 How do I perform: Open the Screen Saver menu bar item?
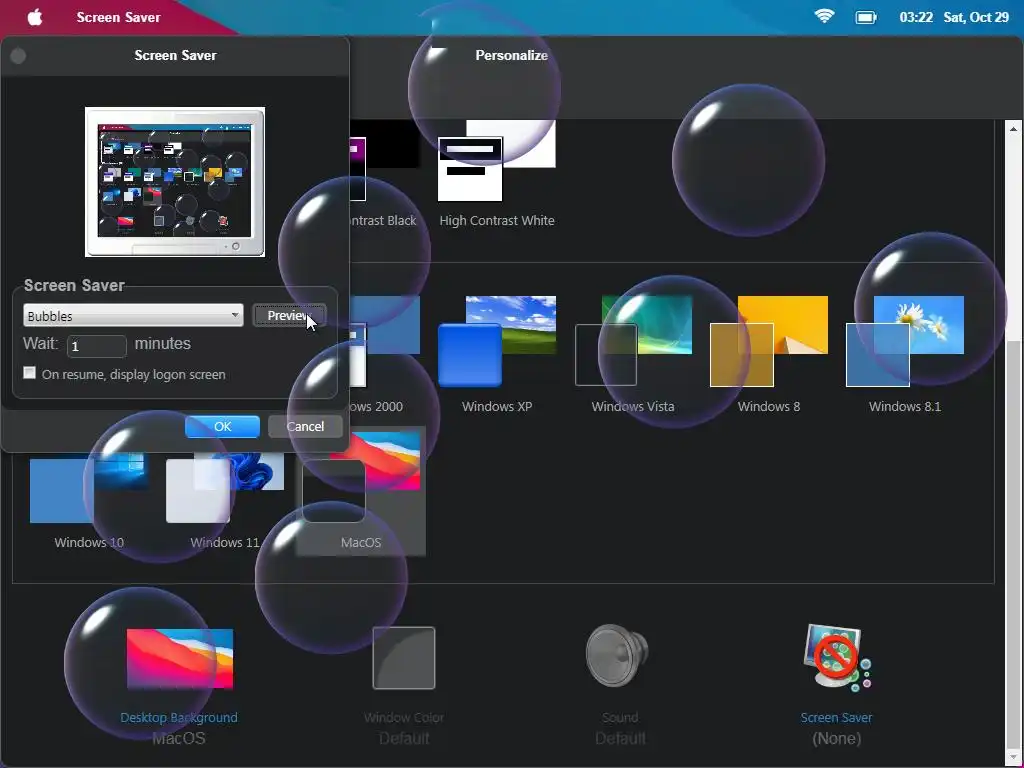[118, 18]
